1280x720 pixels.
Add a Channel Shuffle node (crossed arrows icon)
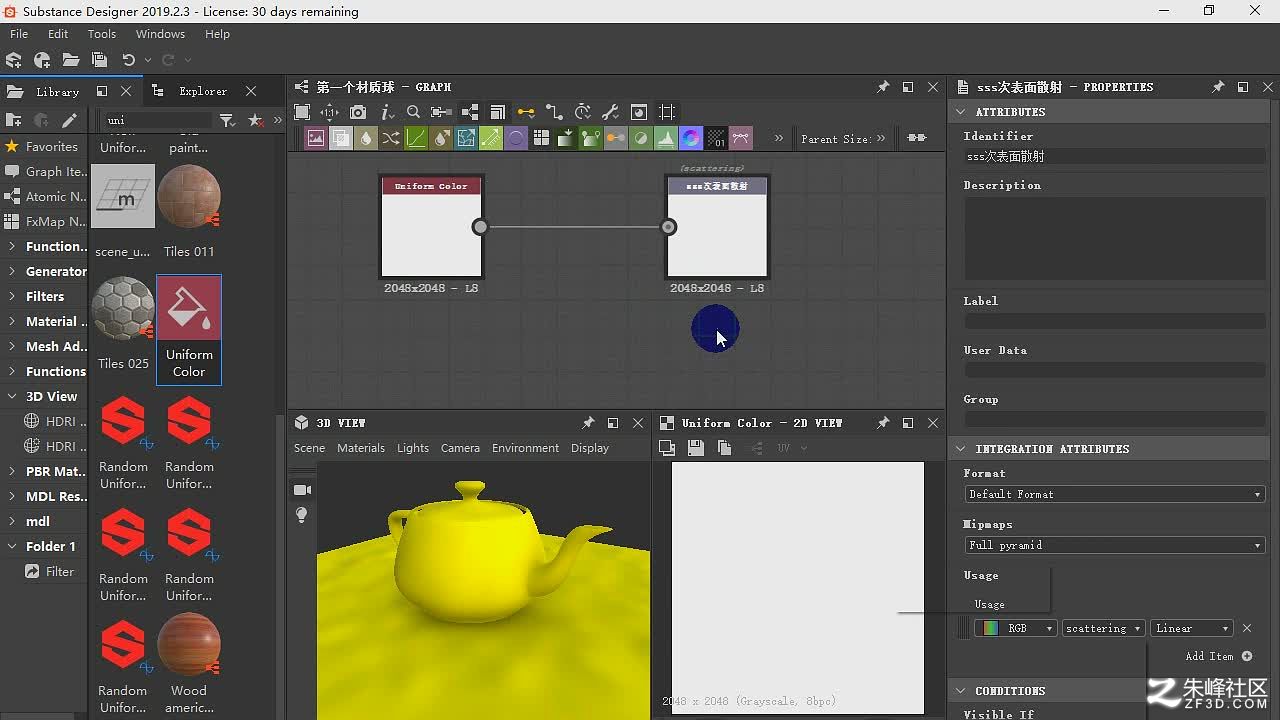[x=391, y=138]
